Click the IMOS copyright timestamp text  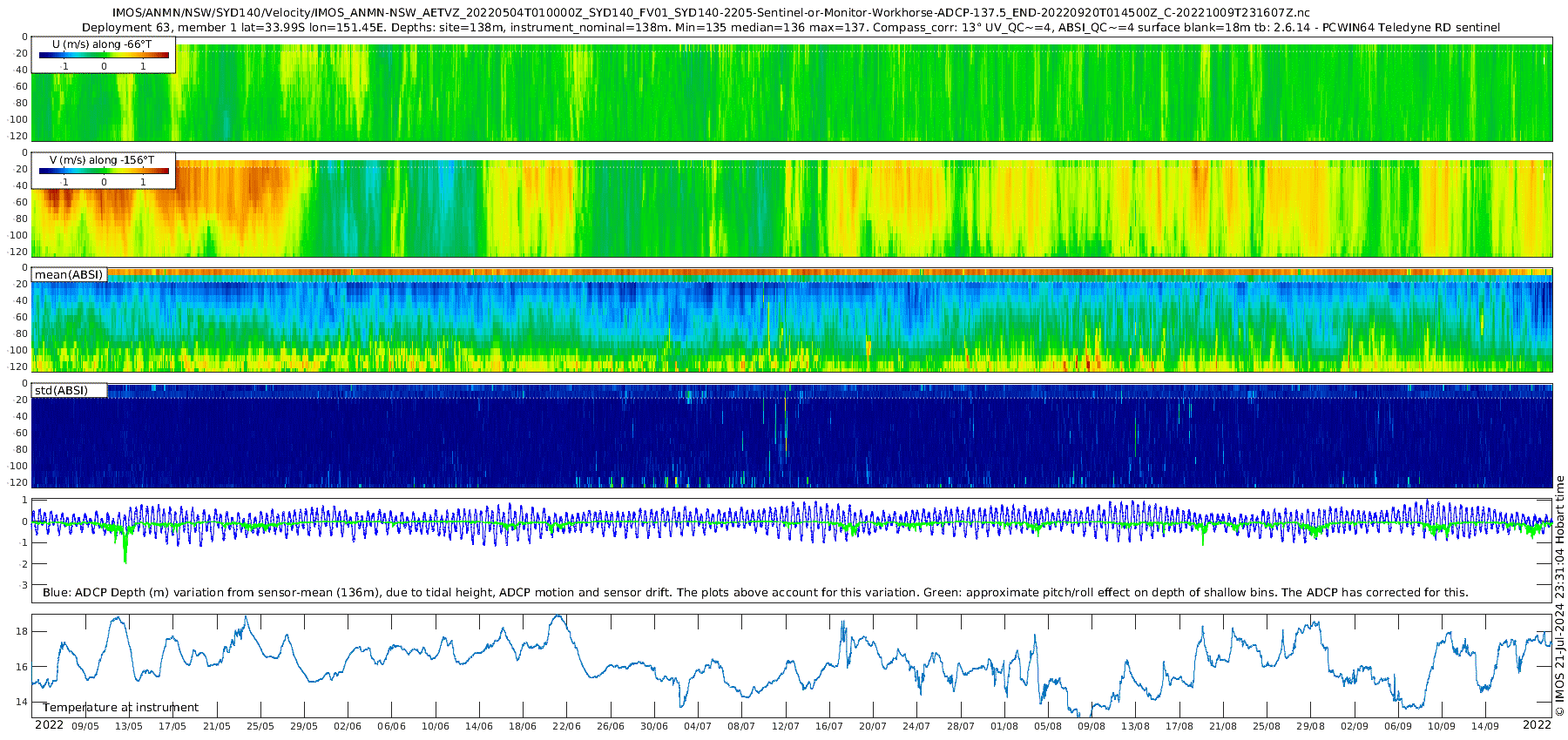1559,599
